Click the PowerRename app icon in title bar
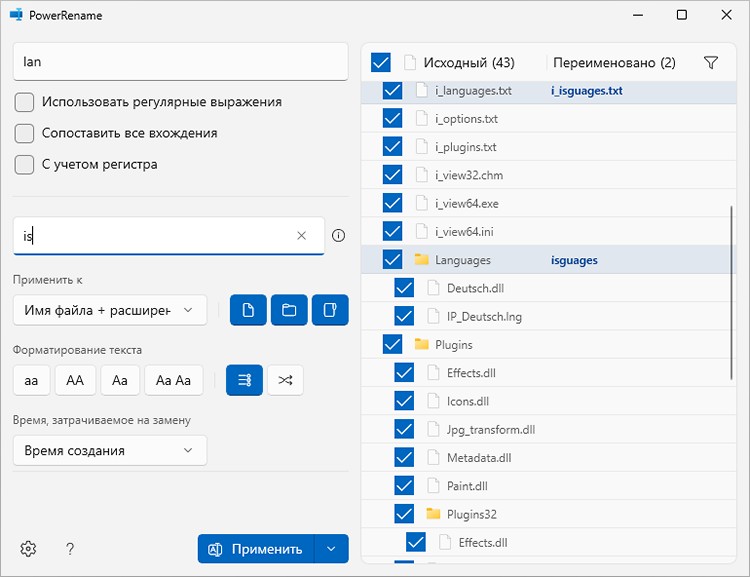 (x=16, y=15)
